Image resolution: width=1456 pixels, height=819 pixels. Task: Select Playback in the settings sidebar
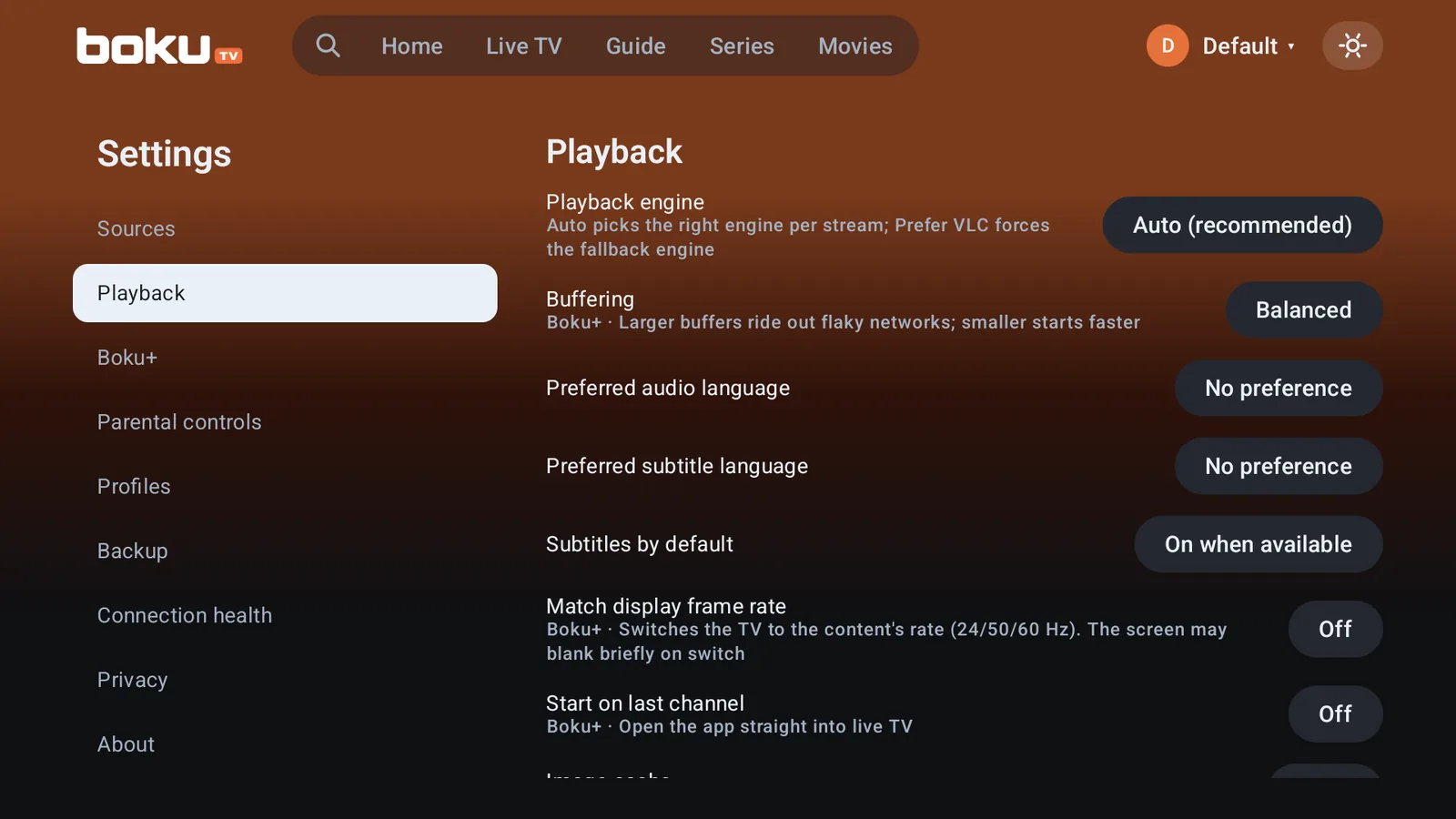pos(285,293)
